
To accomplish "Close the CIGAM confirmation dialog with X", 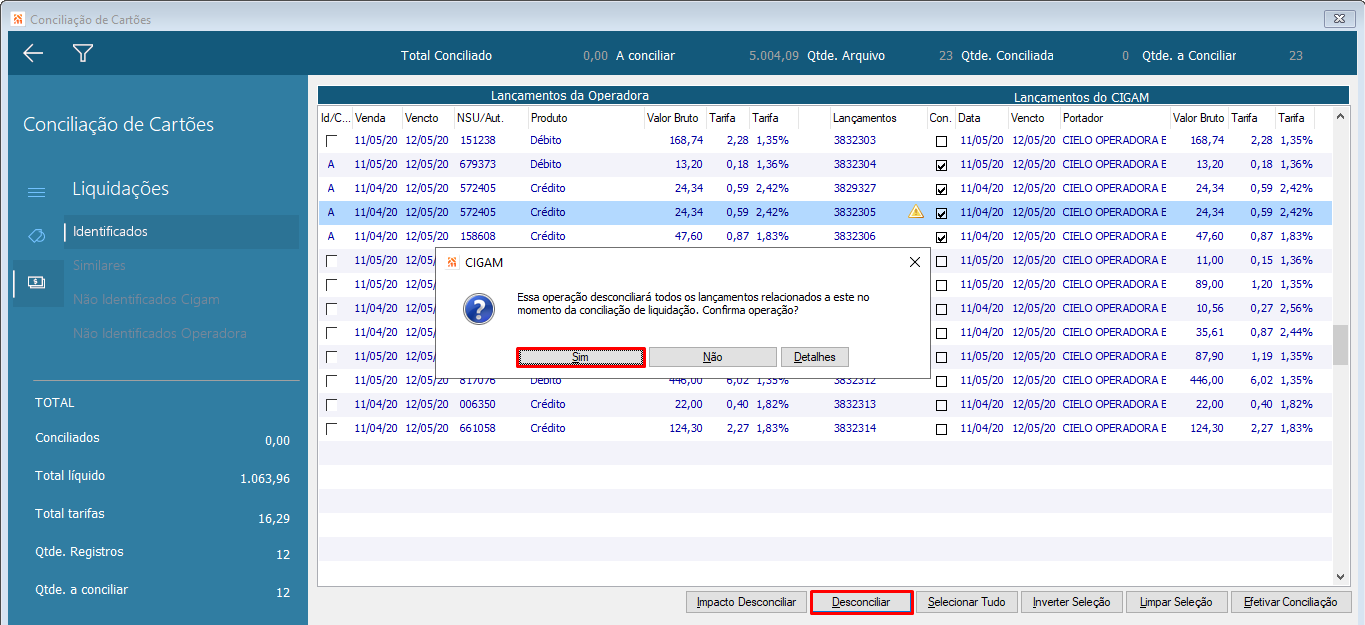I will pyautogui.click(x=914, y=262).
